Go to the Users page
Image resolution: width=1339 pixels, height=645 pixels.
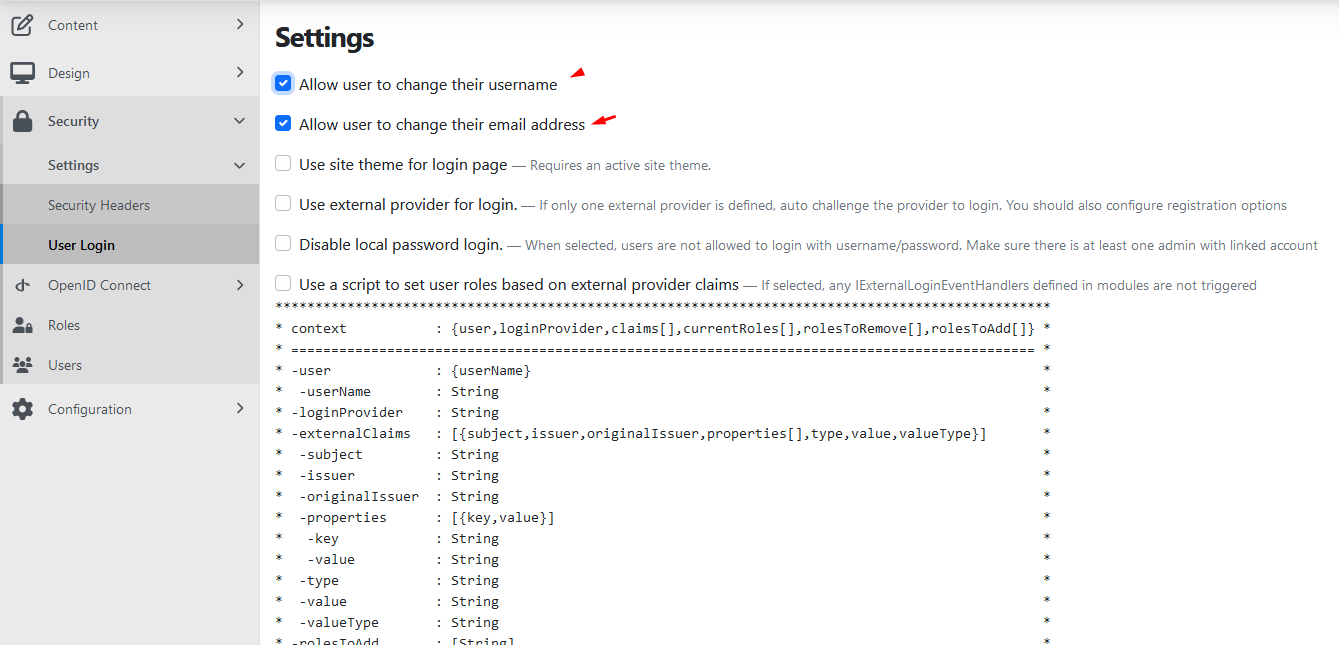129,365
